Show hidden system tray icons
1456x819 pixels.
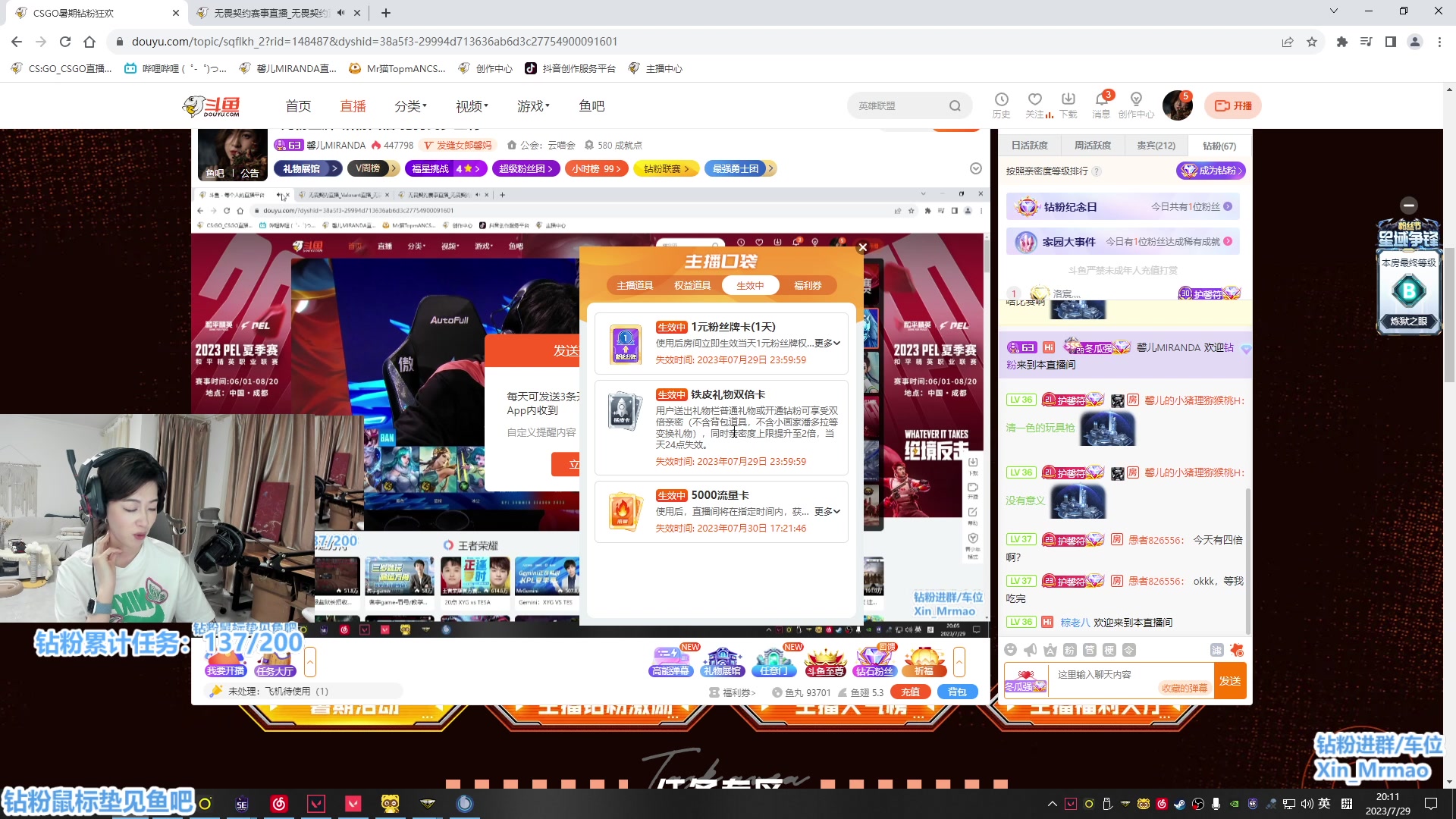(1052, 804)
